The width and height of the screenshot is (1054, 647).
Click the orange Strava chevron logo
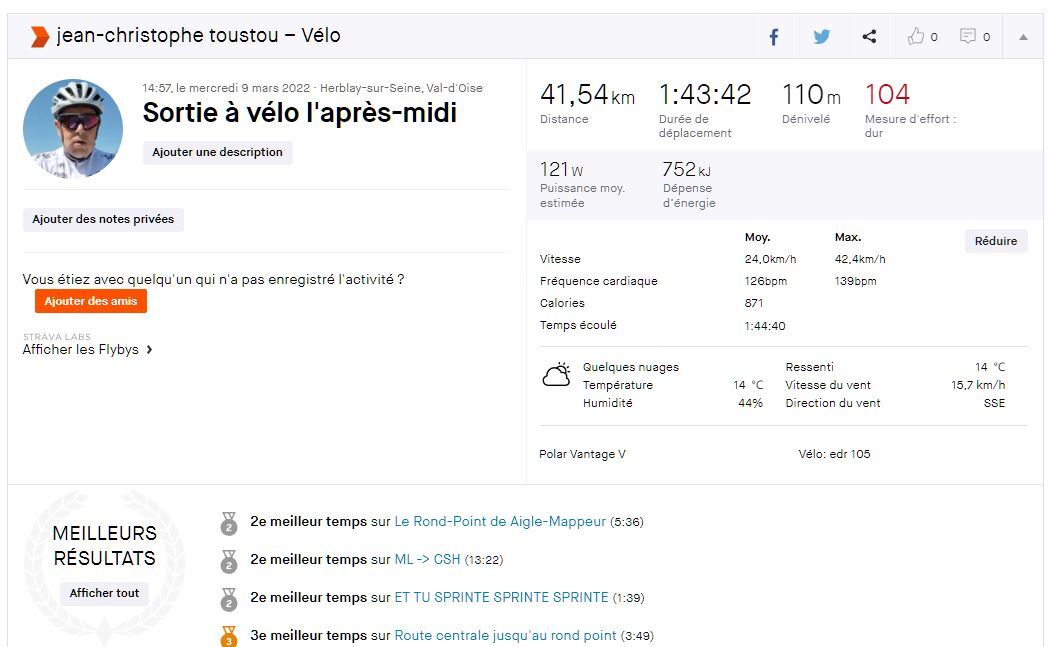click(39, 37)
